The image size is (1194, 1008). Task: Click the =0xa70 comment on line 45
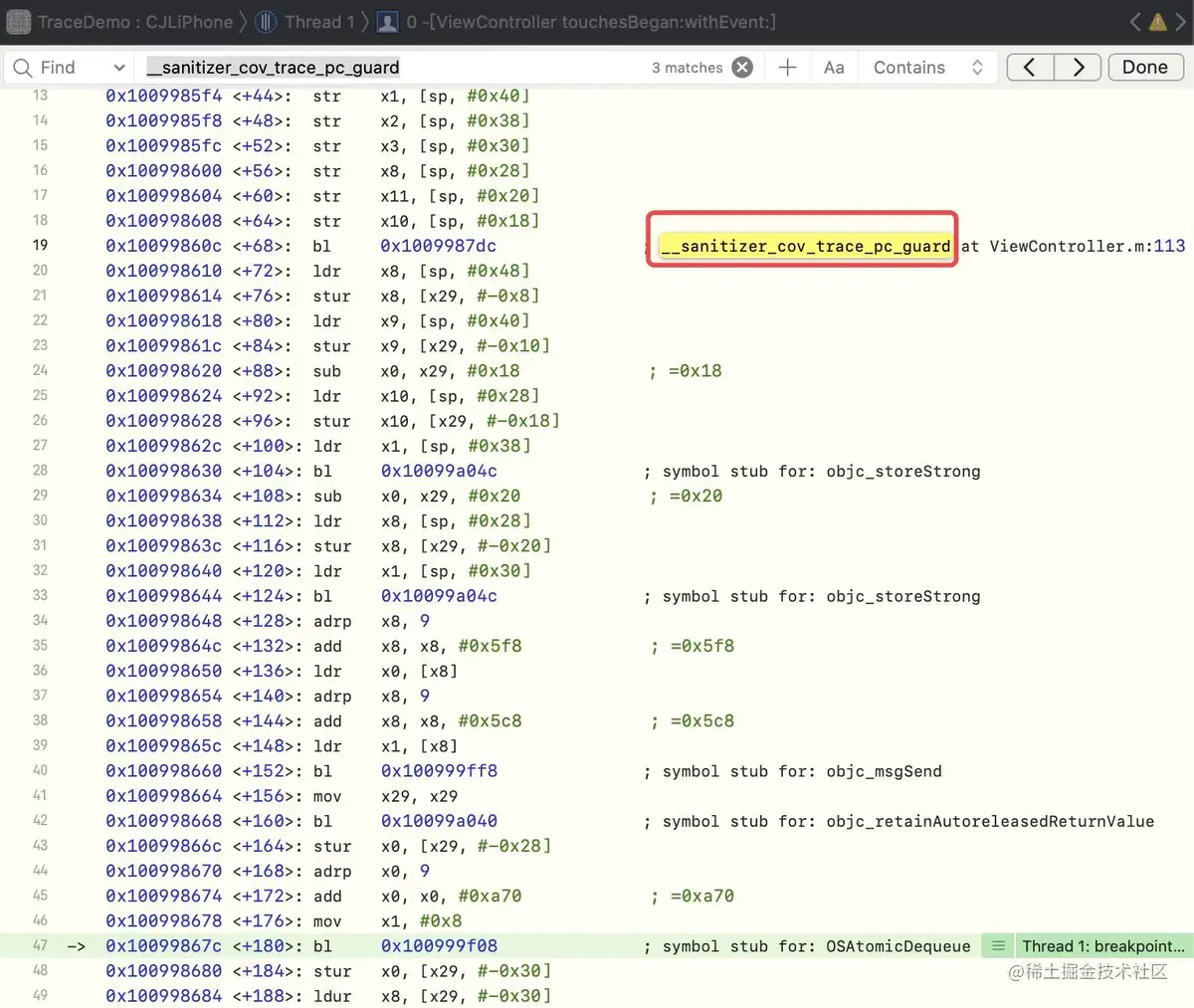[x=693, y=896]
